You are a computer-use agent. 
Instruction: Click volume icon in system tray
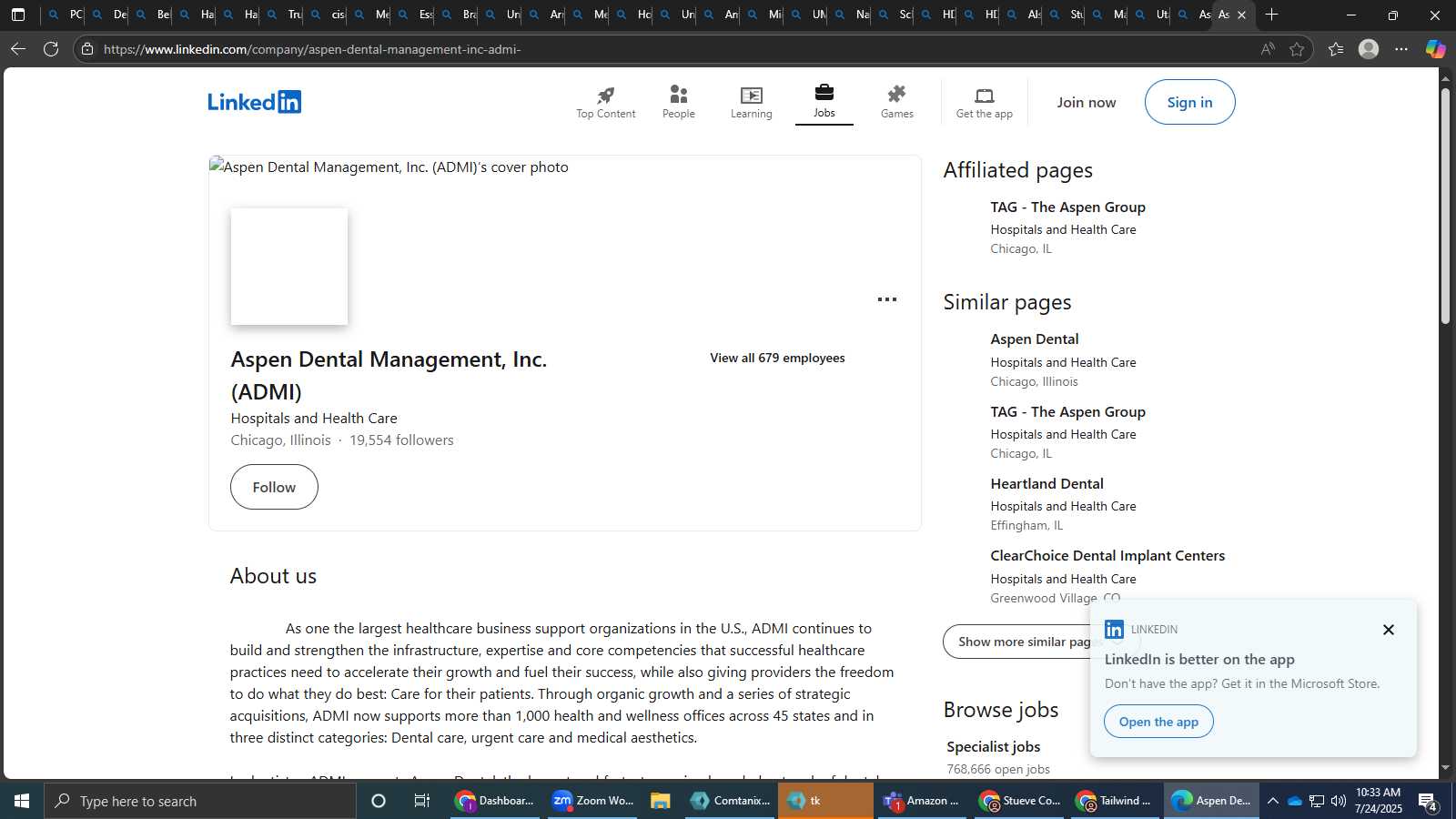[x=1339, y=801]
